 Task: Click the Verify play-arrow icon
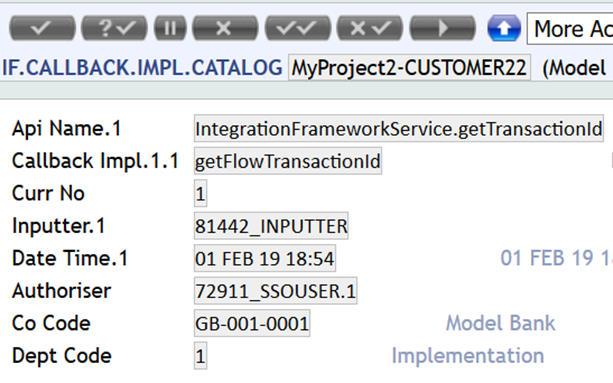pyautogui.click(x=443, y=28)
